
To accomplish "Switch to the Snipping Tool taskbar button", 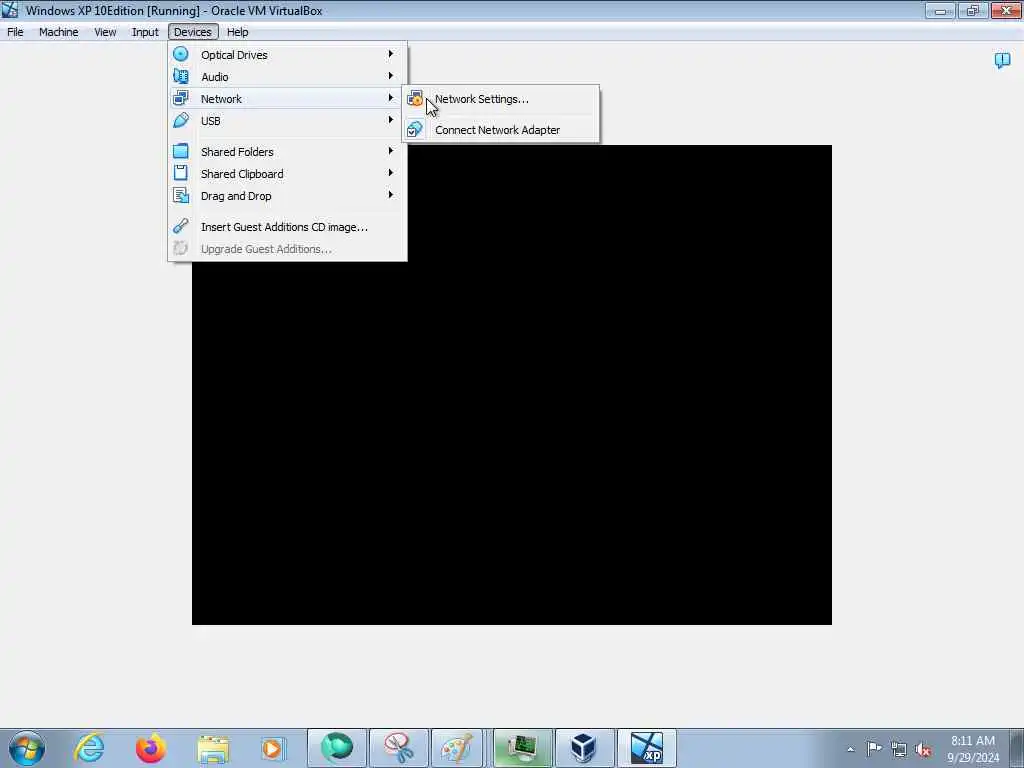I will [398, 748].
